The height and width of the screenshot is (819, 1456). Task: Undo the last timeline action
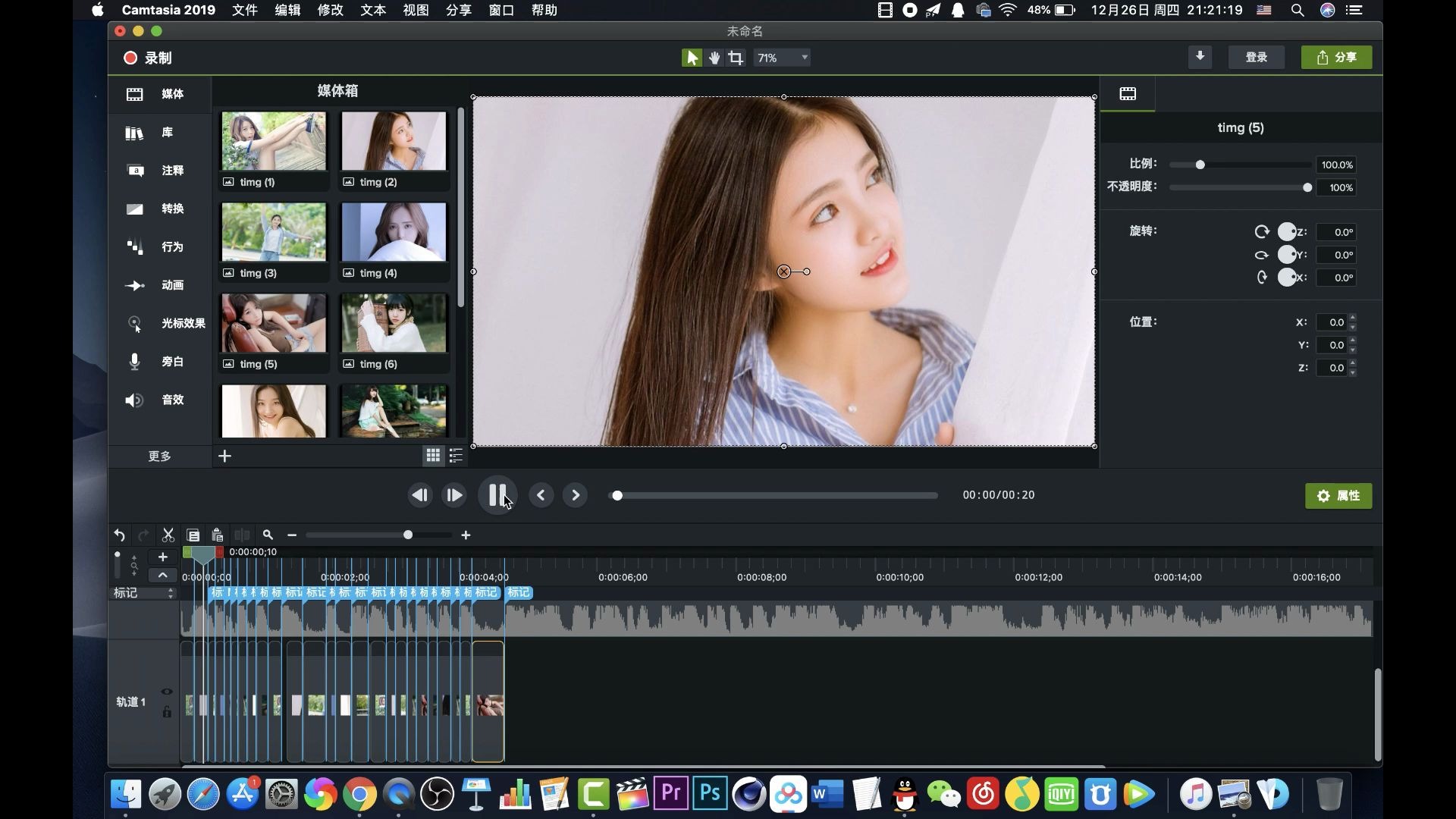click(119, 535)
